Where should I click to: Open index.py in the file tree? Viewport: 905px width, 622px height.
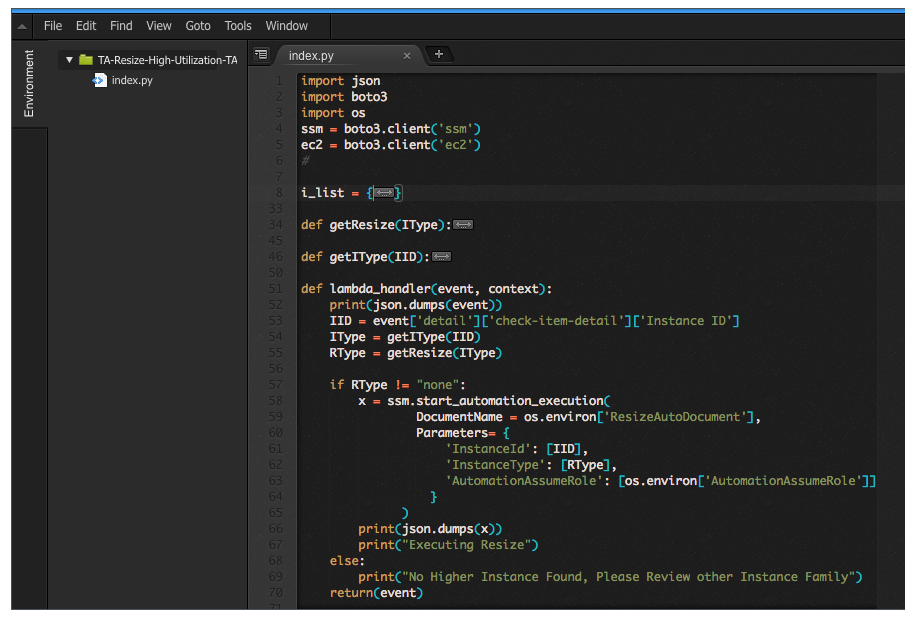tap(132, 80)
